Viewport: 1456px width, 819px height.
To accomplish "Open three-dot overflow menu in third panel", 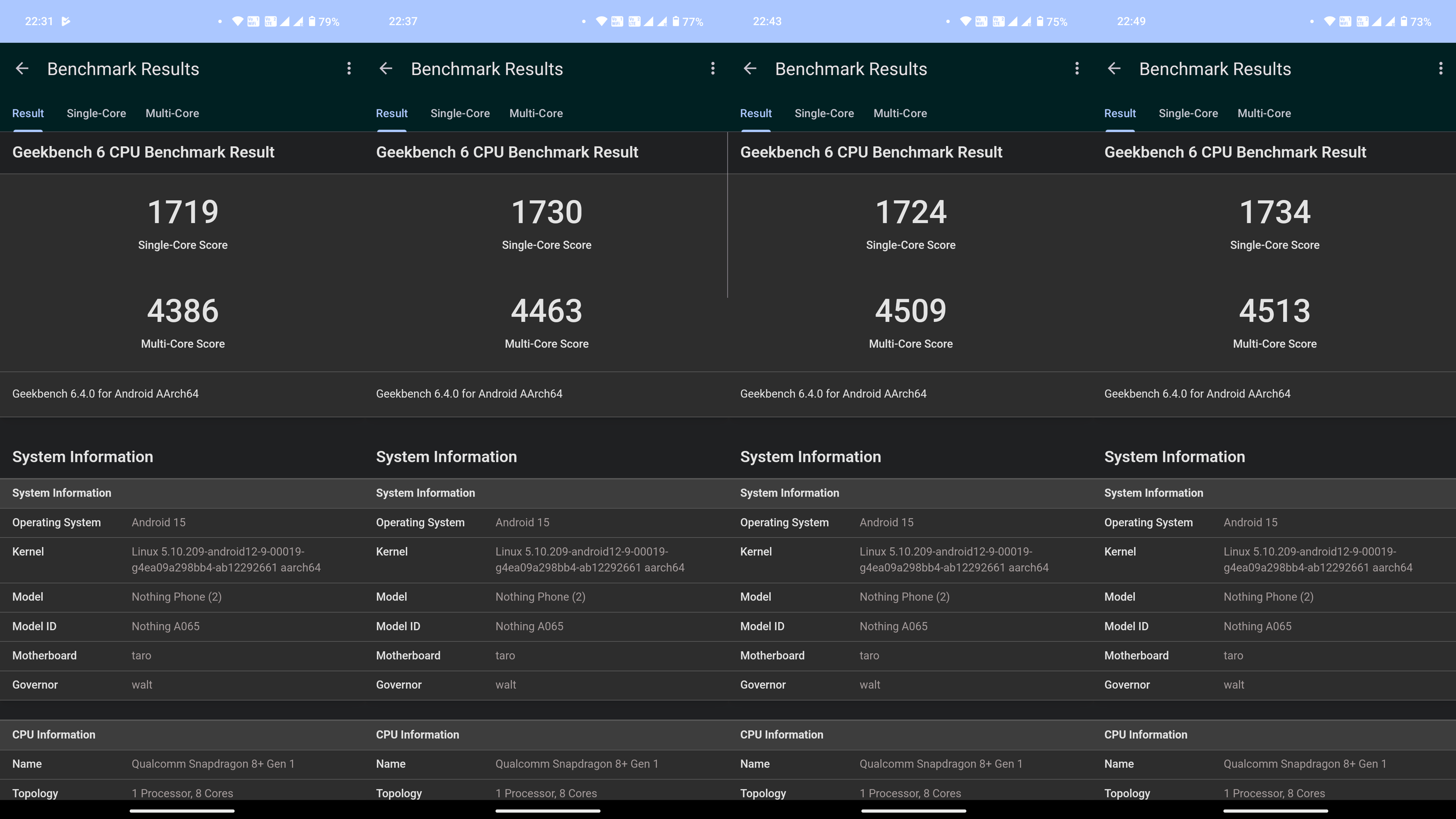I will pos(1077,68).
